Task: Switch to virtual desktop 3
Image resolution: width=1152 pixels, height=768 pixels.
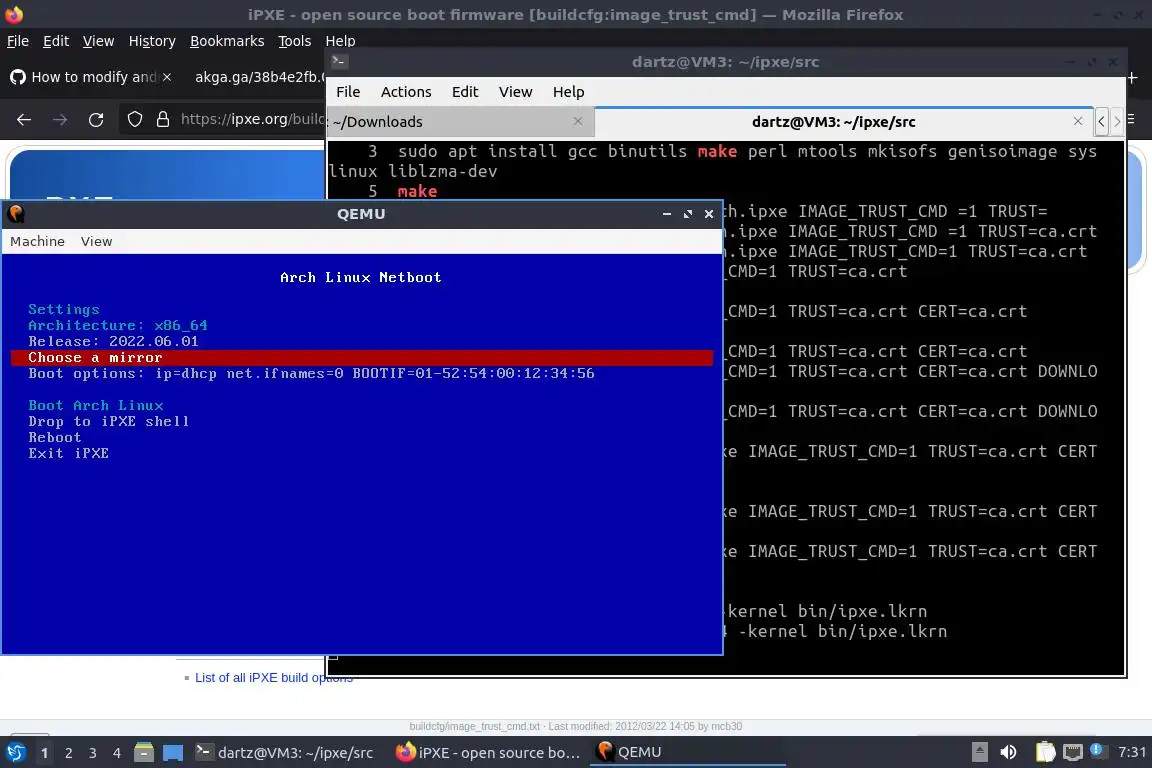Action: click(93, 753)
